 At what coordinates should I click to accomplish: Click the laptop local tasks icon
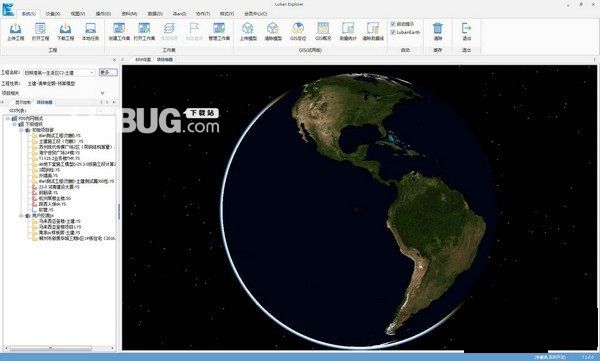(x=90, y=29)
